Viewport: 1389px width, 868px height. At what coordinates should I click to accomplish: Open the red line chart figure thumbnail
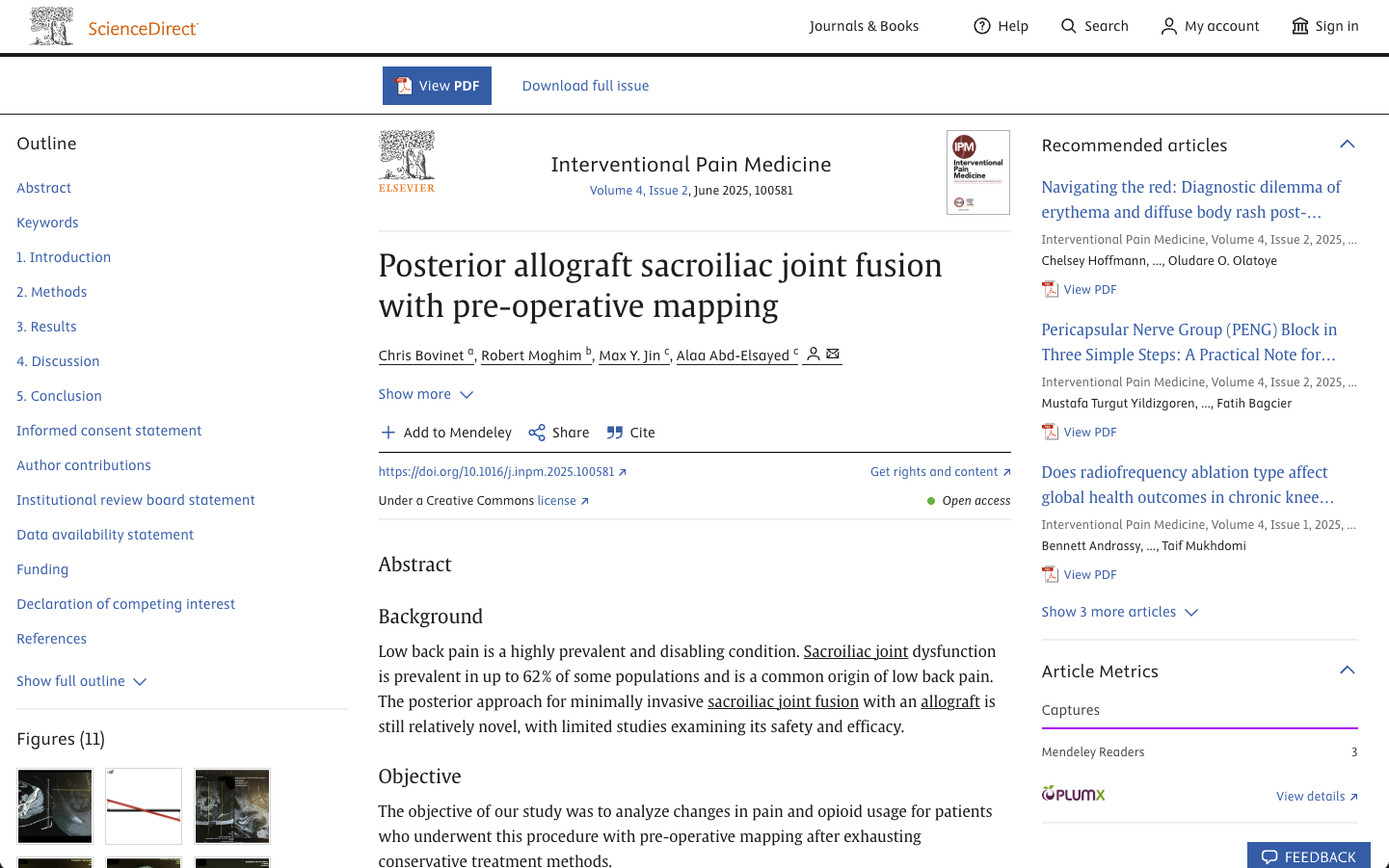pyautogui.click(x=144, y=806)
